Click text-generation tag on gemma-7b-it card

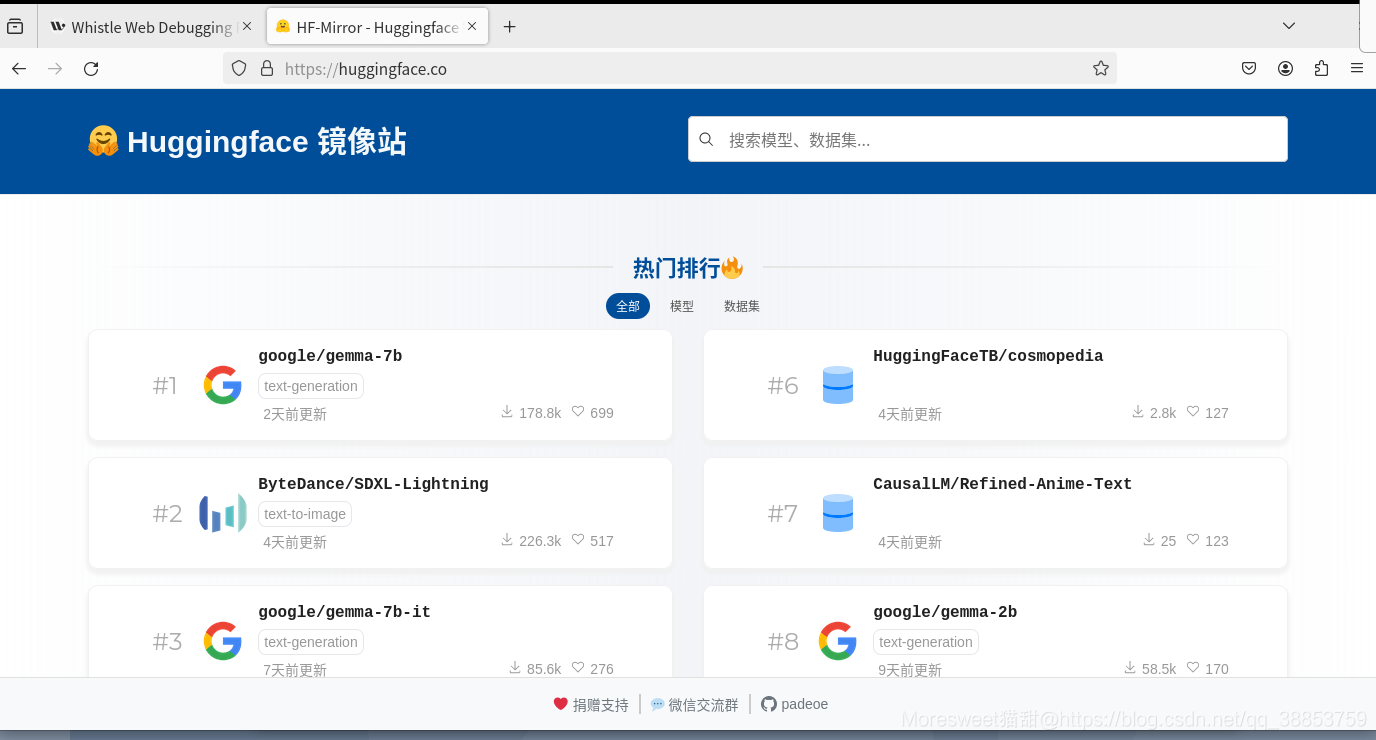tap(311, 642)
